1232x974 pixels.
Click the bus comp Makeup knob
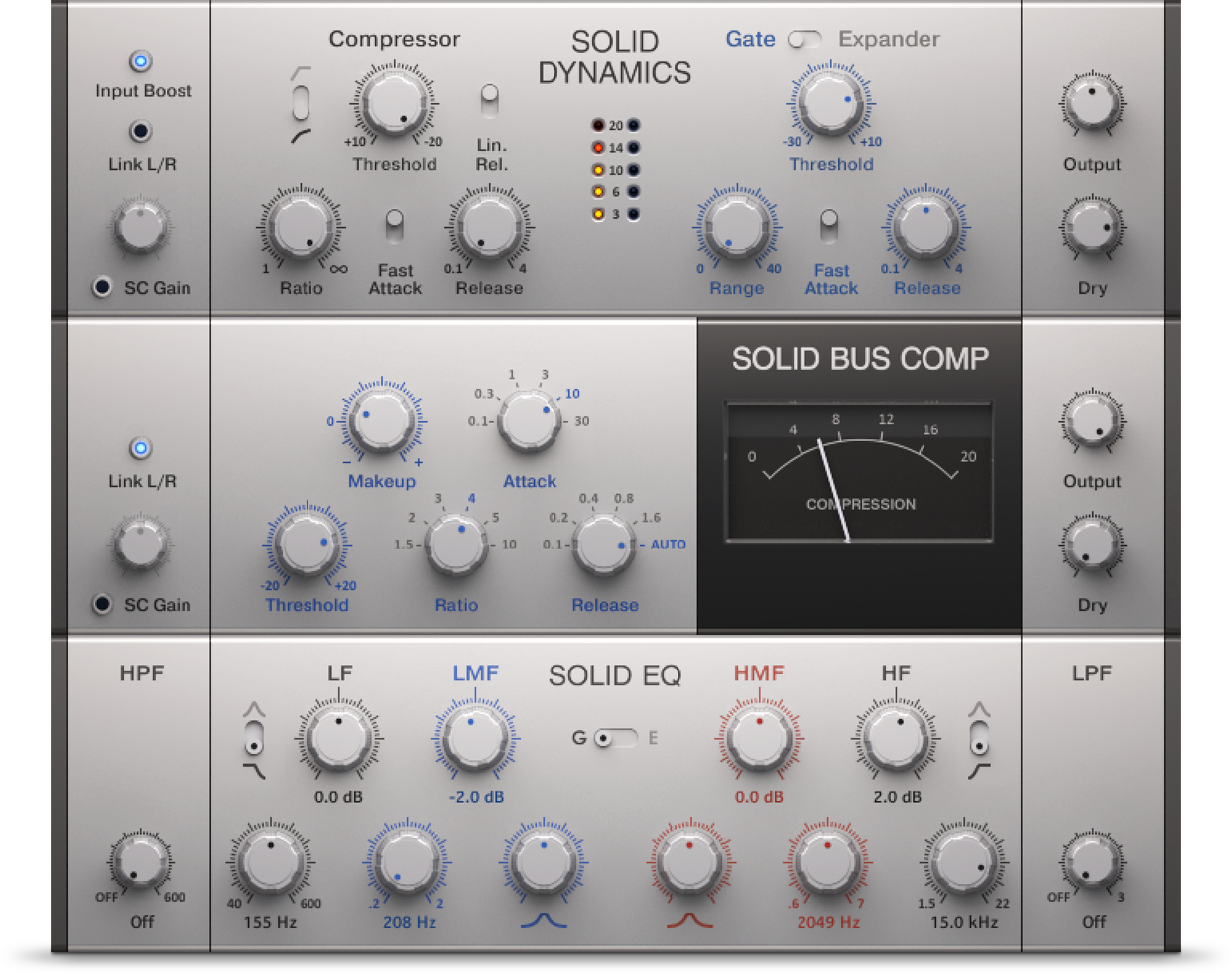pos(382,420)
